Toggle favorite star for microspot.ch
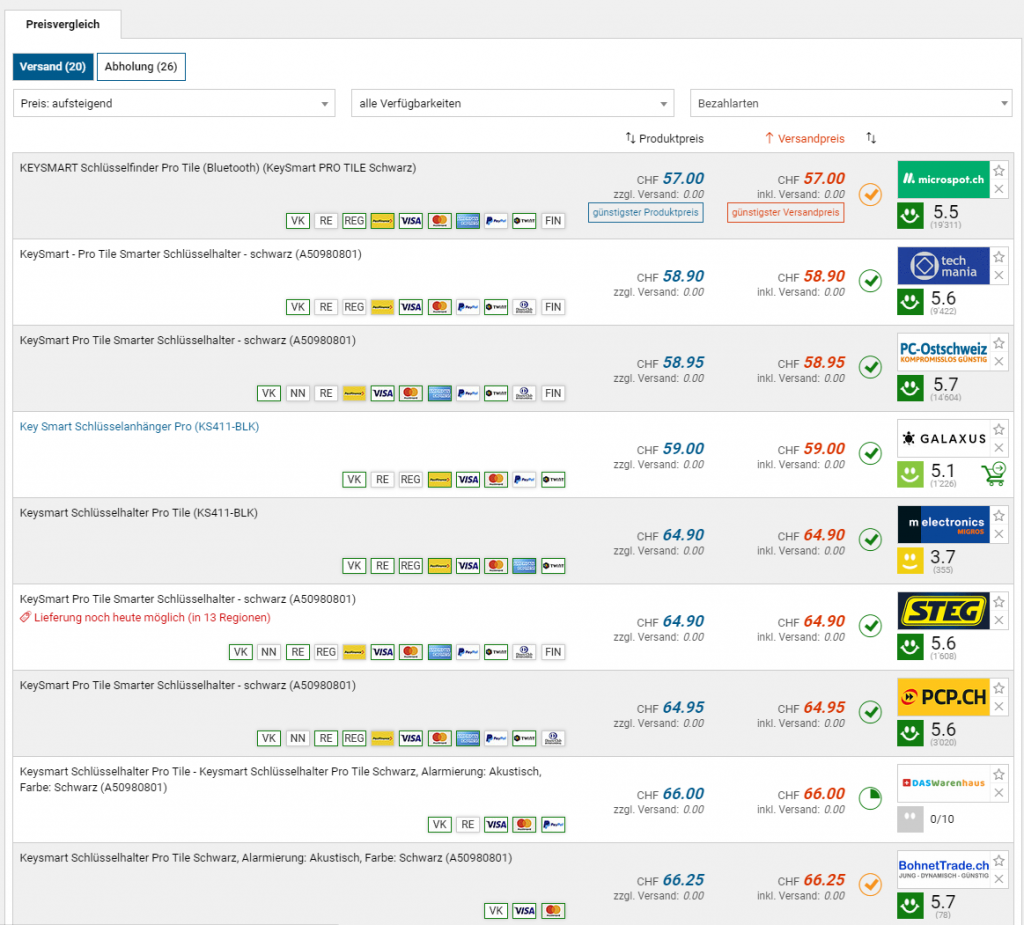Viewport: 1024px width, 925px height. pyautogui.click(x=999, y=171)
